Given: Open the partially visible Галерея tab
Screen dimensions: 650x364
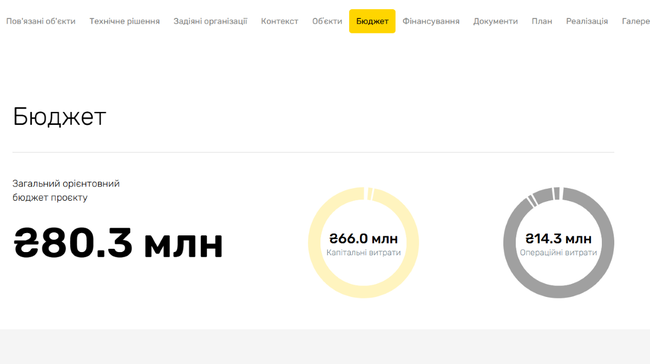Looking at the screenshot, I should point(635,21).
